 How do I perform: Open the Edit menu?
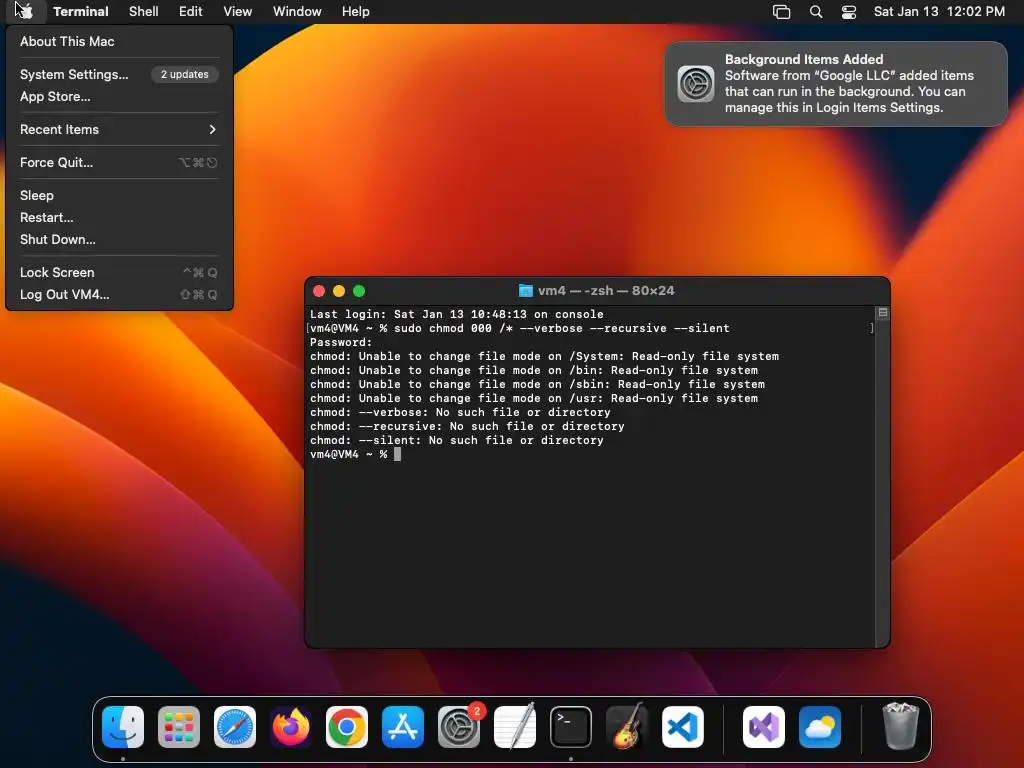click(x=191, y=12)
